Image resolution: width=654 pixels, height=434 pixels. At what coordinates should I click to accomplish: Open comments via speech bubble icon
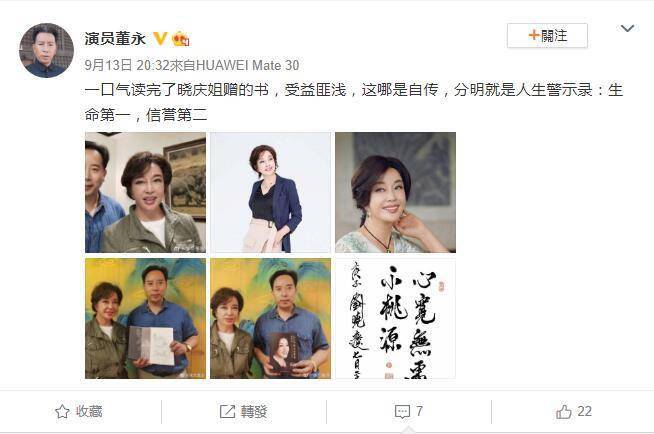click(x=402, y=411)
